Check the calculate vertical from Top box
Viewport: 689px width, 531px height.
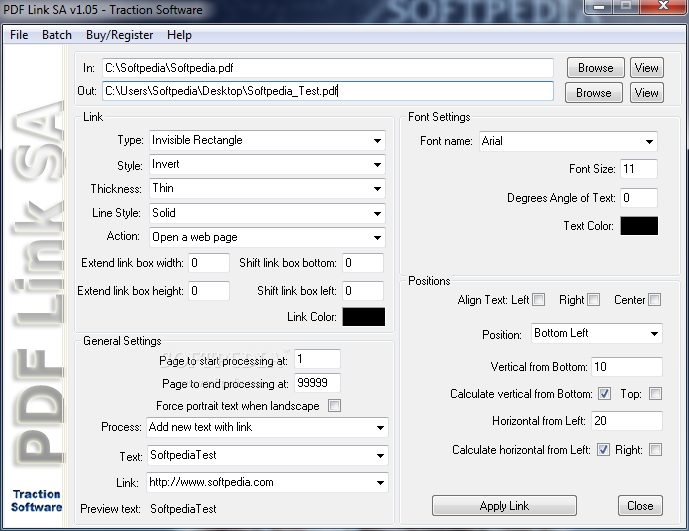[655, 393]
